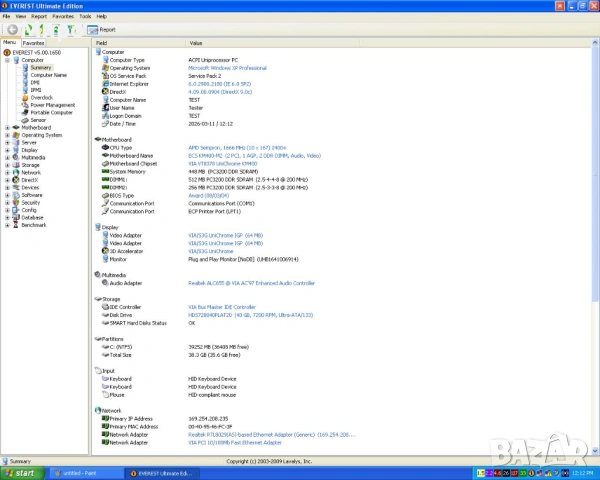Open the HDS728040PLAT20 disk drive link
The width and height of the screenshot is (600, 480).
tap(251, 315)
